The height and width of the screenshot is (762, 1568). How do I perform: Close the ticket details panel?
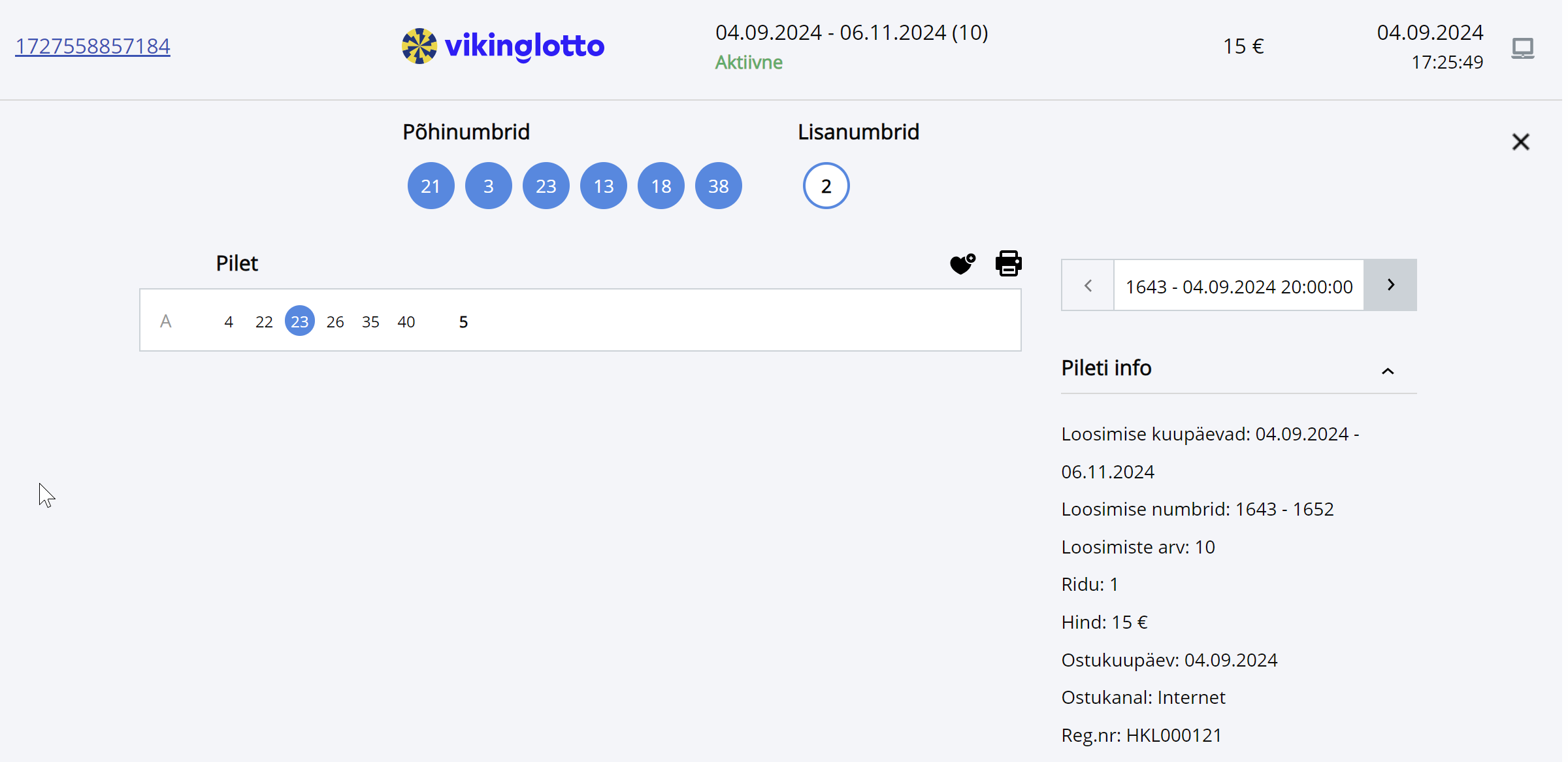click(1520, 142)
